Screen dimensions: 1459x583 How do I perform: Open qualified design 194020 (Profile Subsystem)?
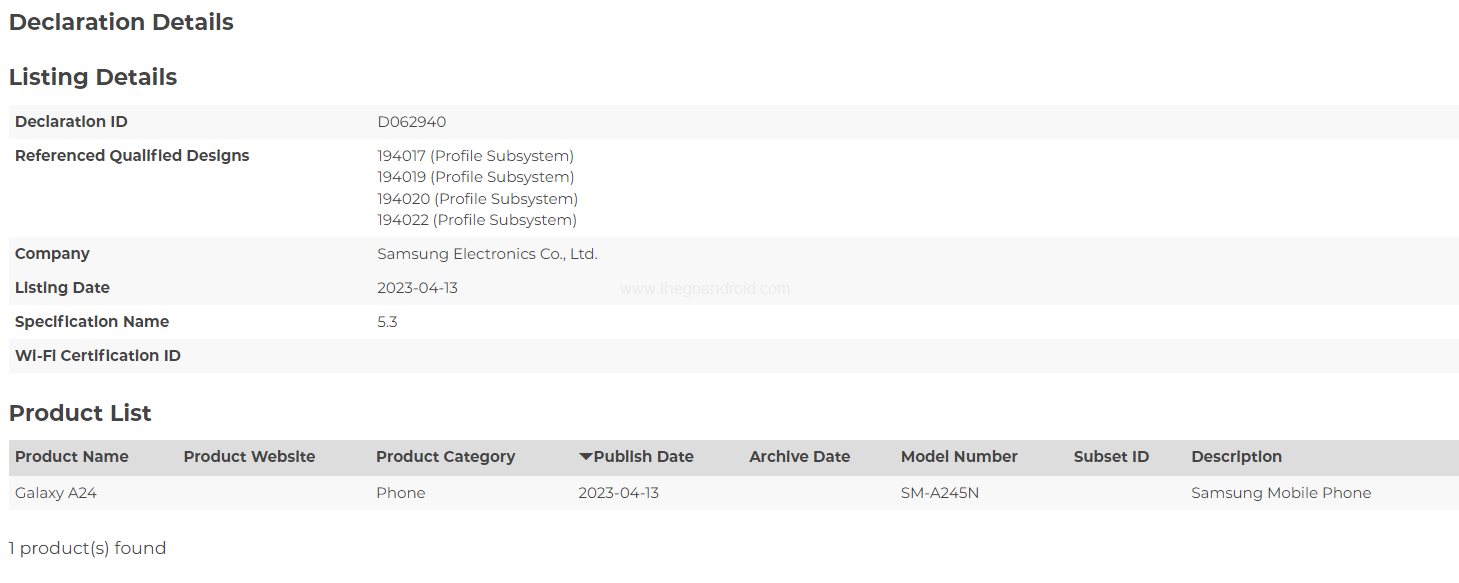point(477,199)
